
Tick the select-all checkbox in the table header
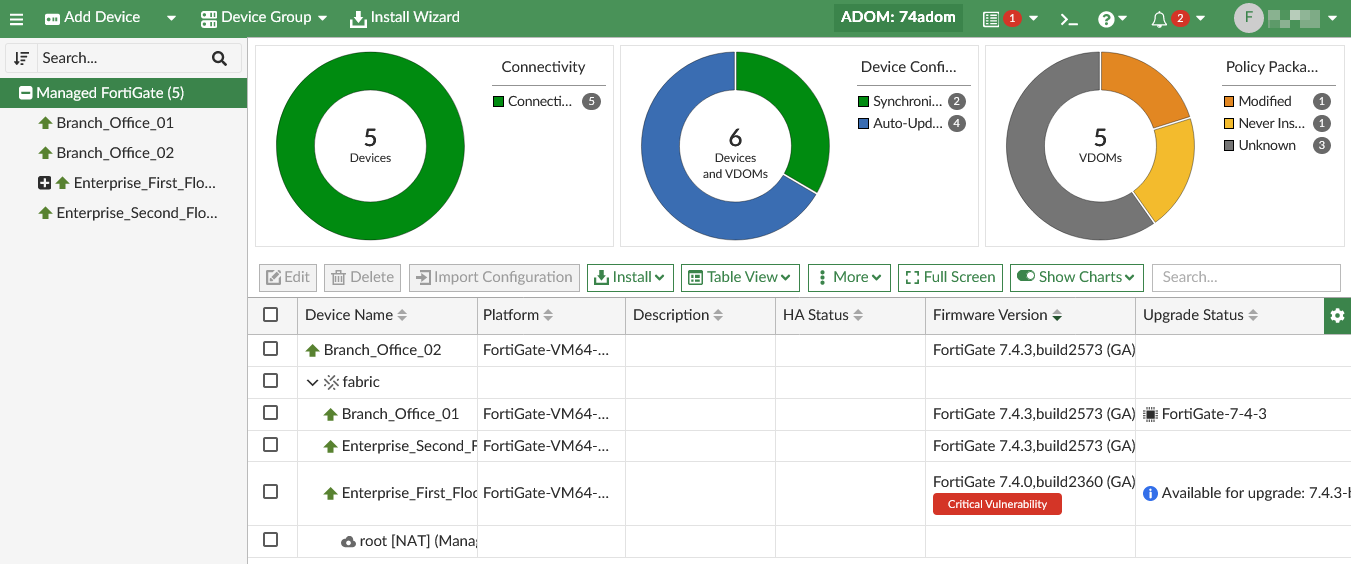coord(270,315)
